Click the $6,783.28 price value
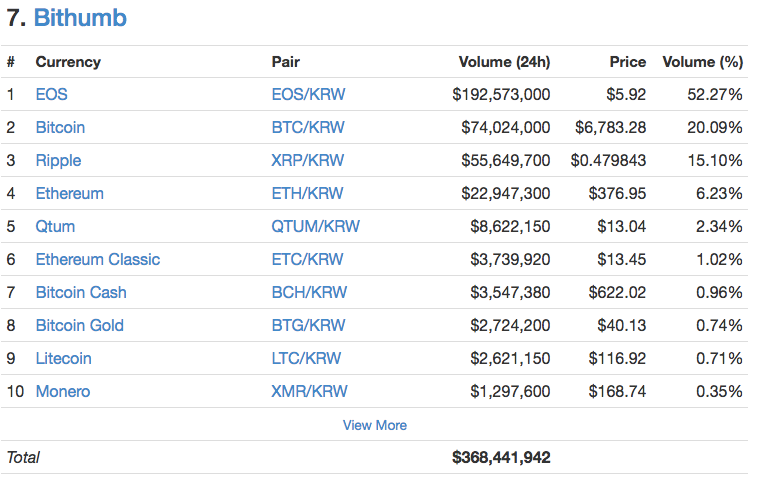This screenshot has width=759, height=481. tap(610, 127)
